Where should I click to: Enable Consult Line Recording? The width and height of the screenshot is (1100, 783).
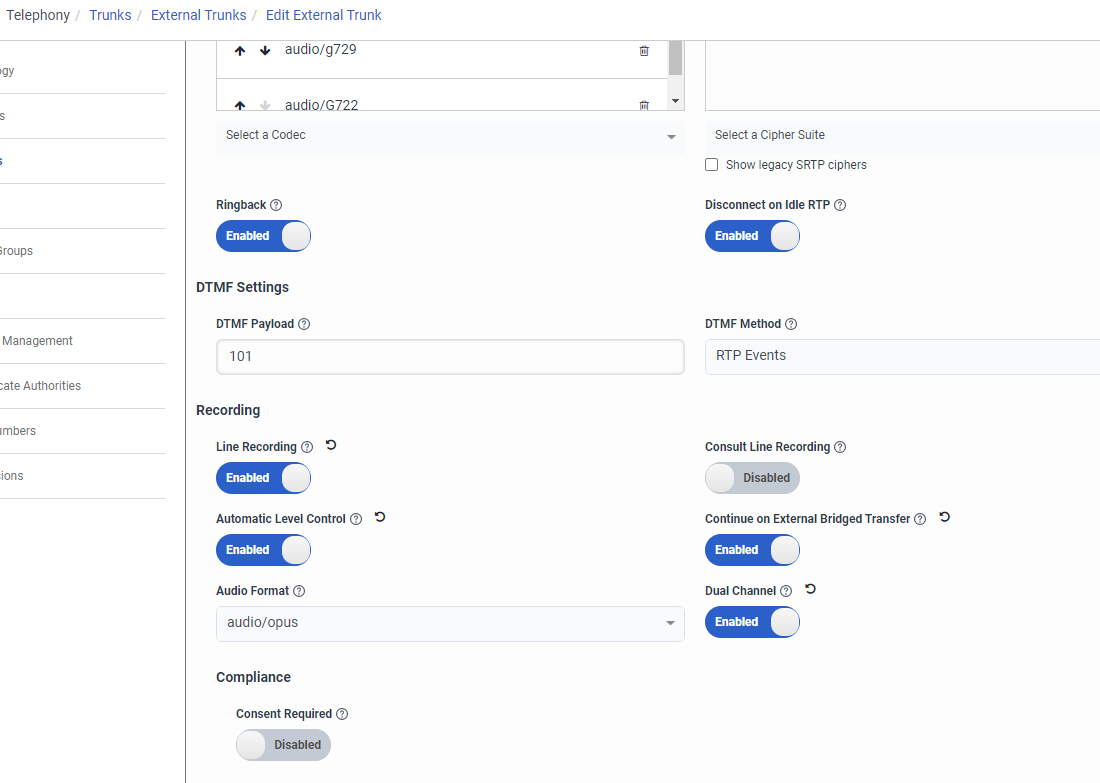752,478
